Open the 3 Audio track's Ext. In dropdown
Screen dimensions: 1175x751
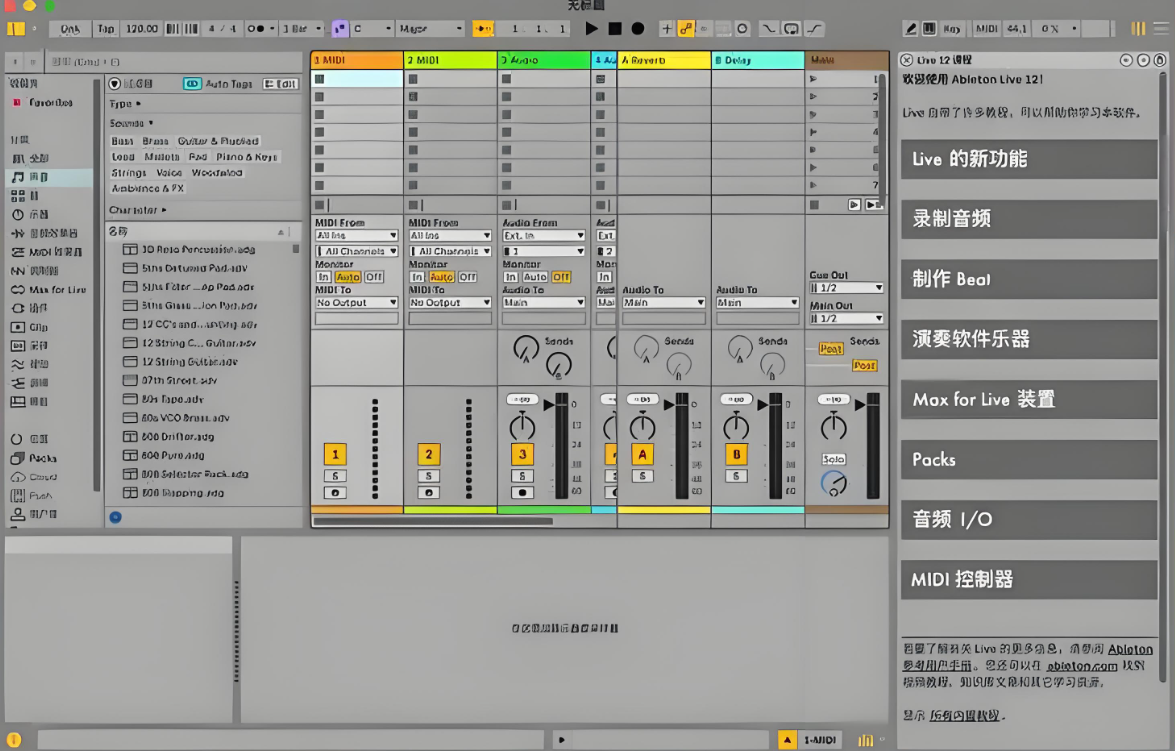pos(543,235)
